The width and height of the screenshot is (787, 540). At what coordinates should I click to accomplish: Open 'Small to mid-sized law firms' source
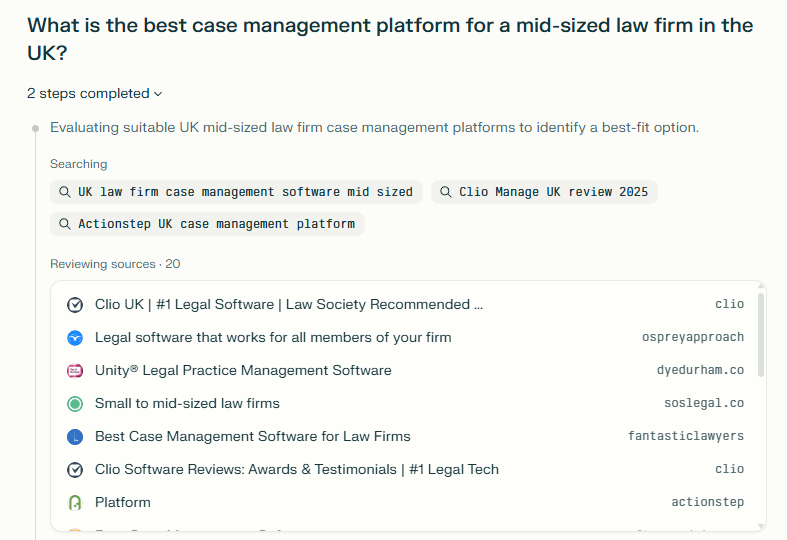tap(187, 403)
